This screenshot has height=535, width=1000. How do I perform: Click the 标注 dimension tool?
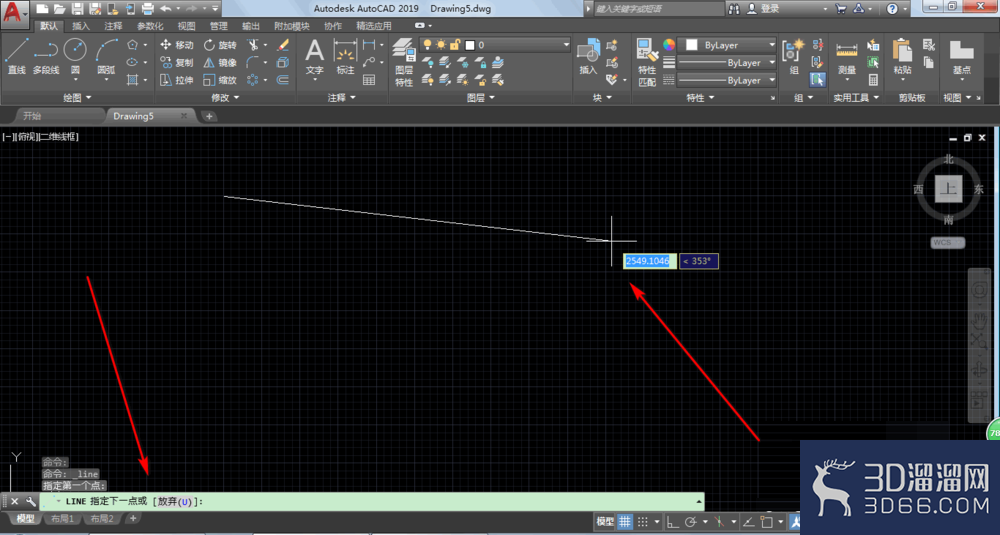point(345,57)
